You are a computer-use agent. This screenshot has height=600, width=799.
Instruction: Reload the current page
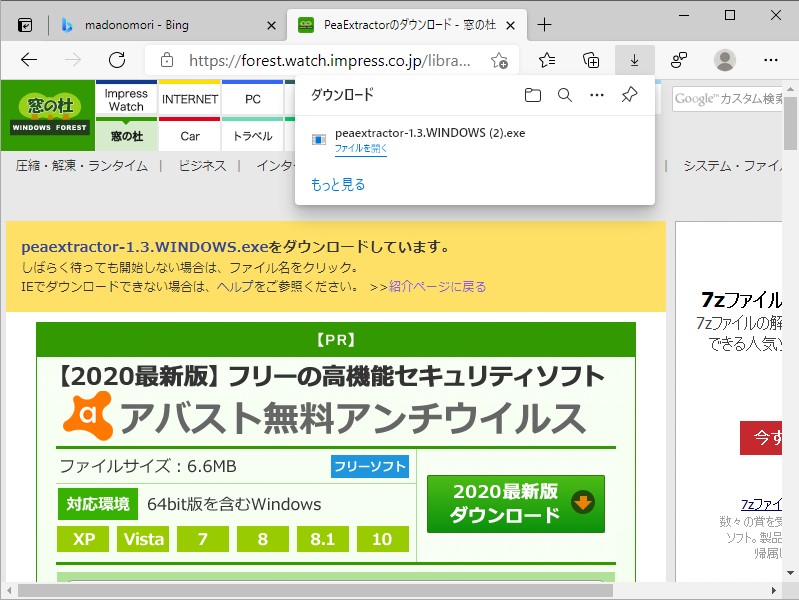coord(117,60)
